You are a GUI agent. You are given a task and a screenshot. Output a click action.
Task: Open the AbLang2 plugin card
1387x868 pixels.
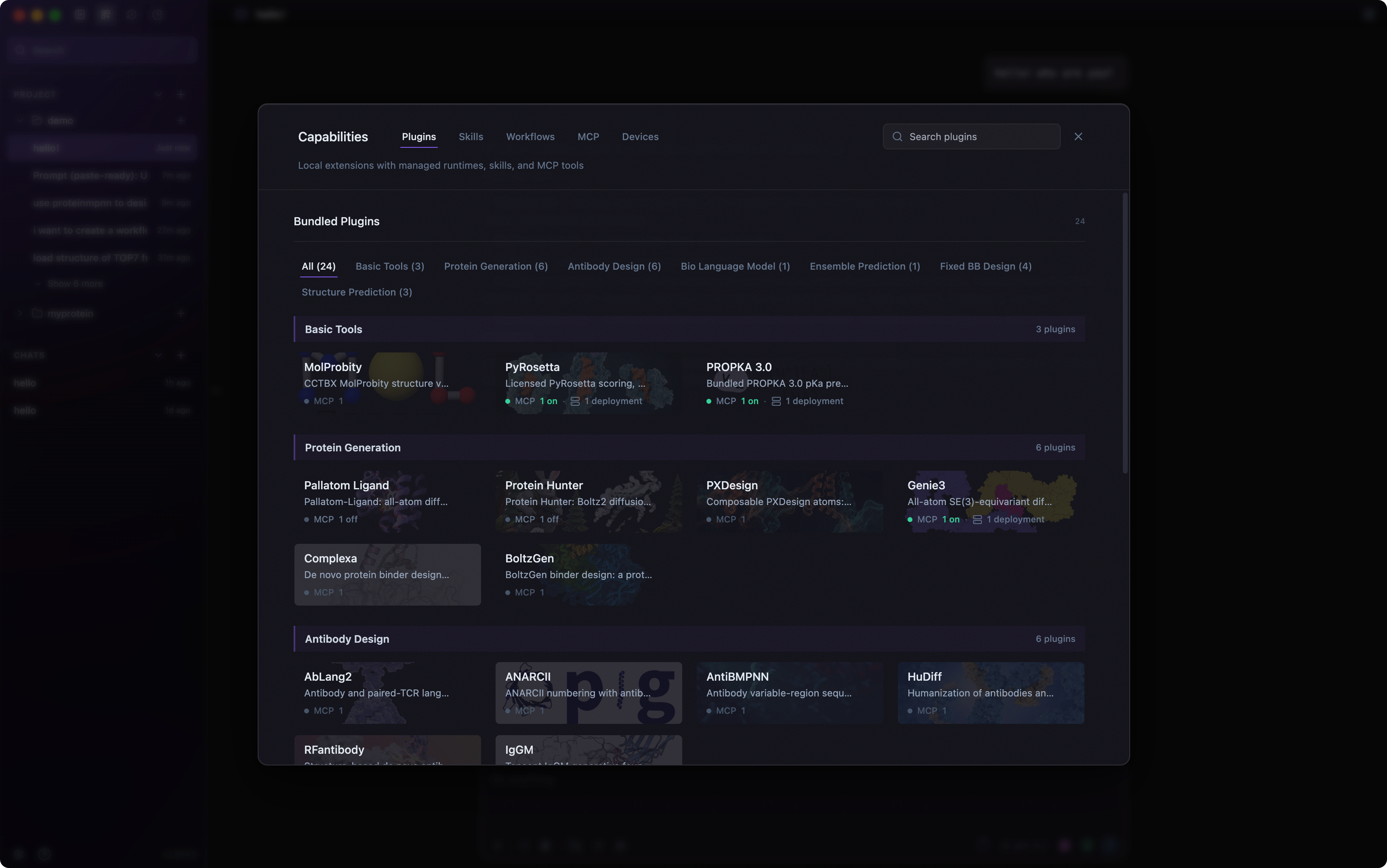click(388, 693)
